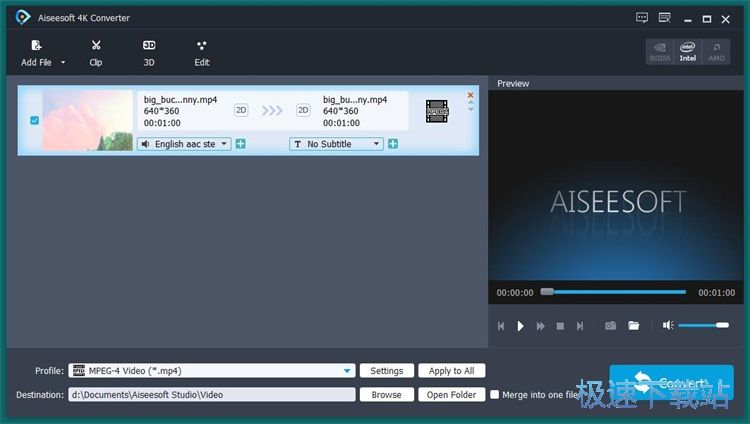
Task: Enable Merge into one file checkbox
Action: click(495, 395)
